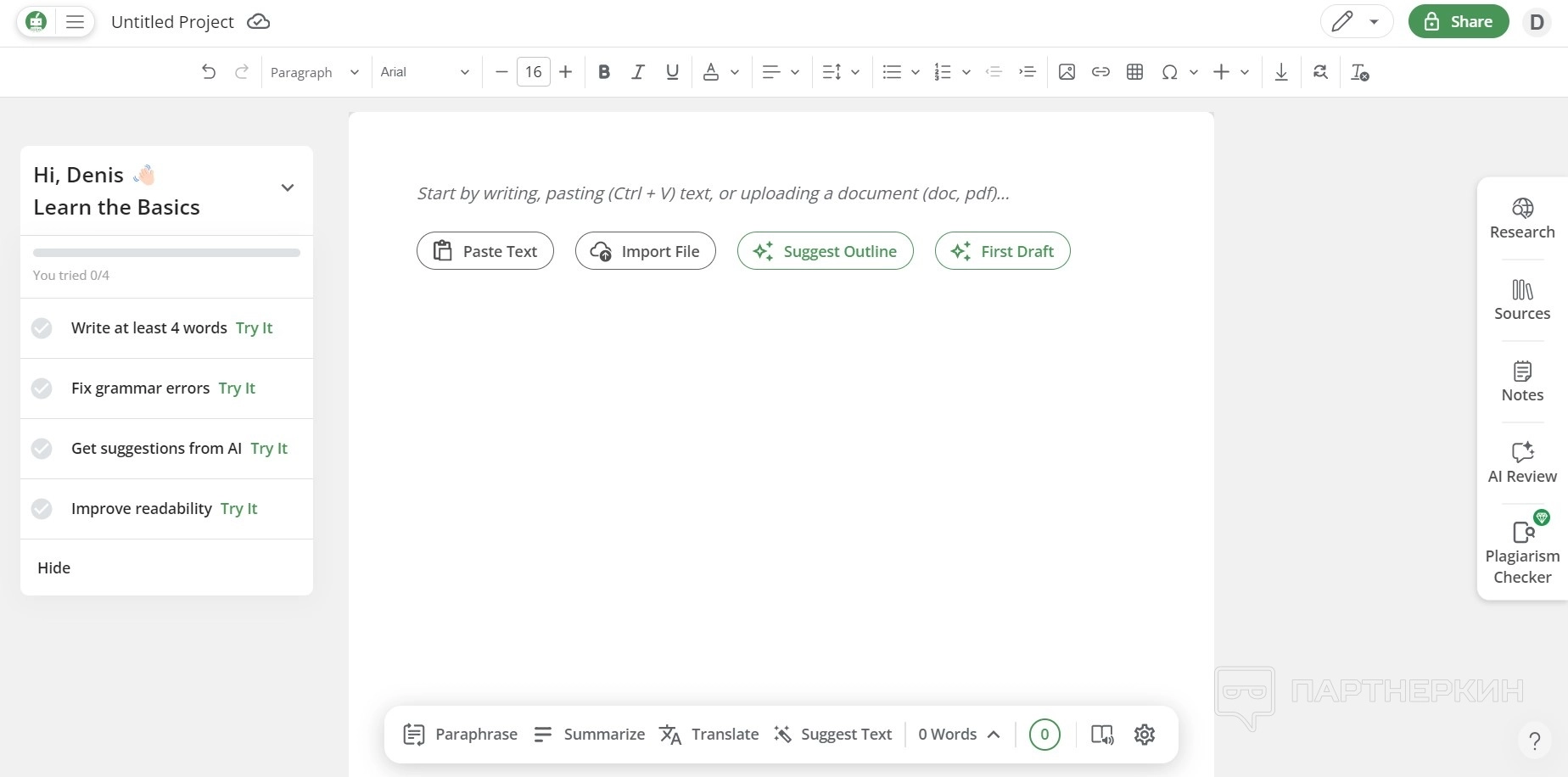The width and height of the screenshot is (1568, 777).
Task: Click the undo arrow icon
Action: pos(209,72)
